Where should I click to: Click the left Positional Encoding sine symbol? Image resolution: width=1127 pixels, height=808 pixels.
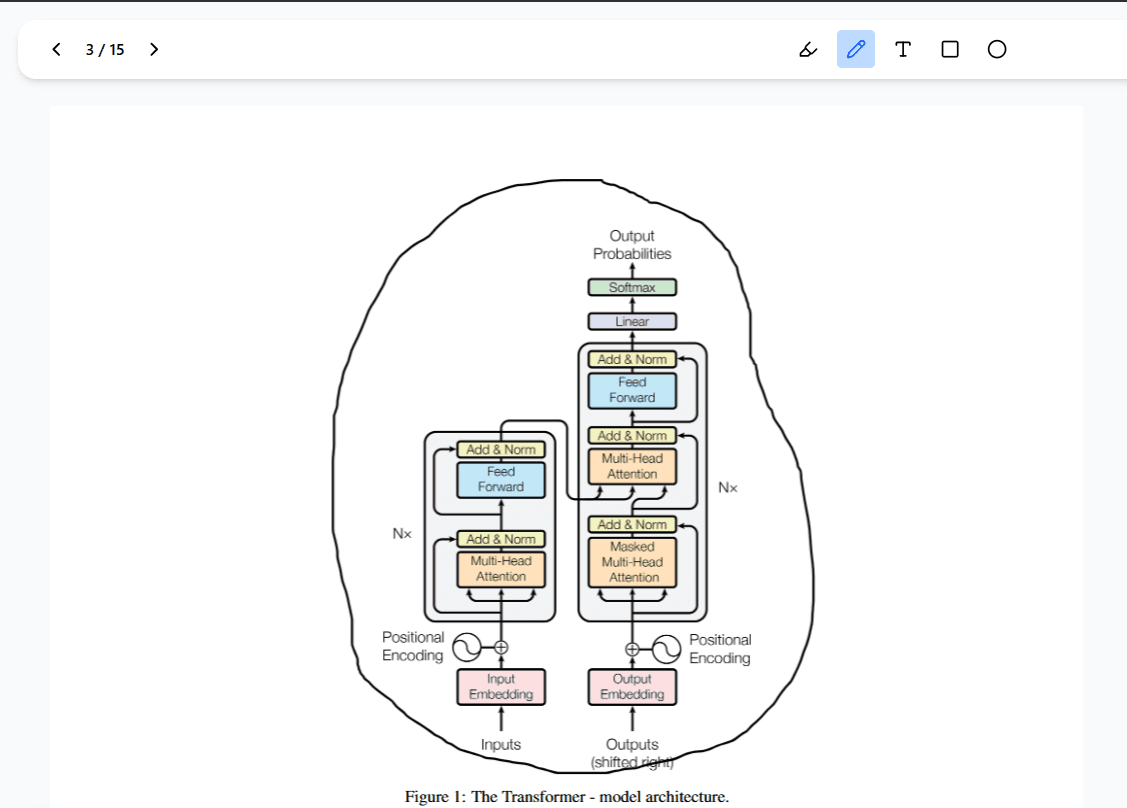click(467, 647)
